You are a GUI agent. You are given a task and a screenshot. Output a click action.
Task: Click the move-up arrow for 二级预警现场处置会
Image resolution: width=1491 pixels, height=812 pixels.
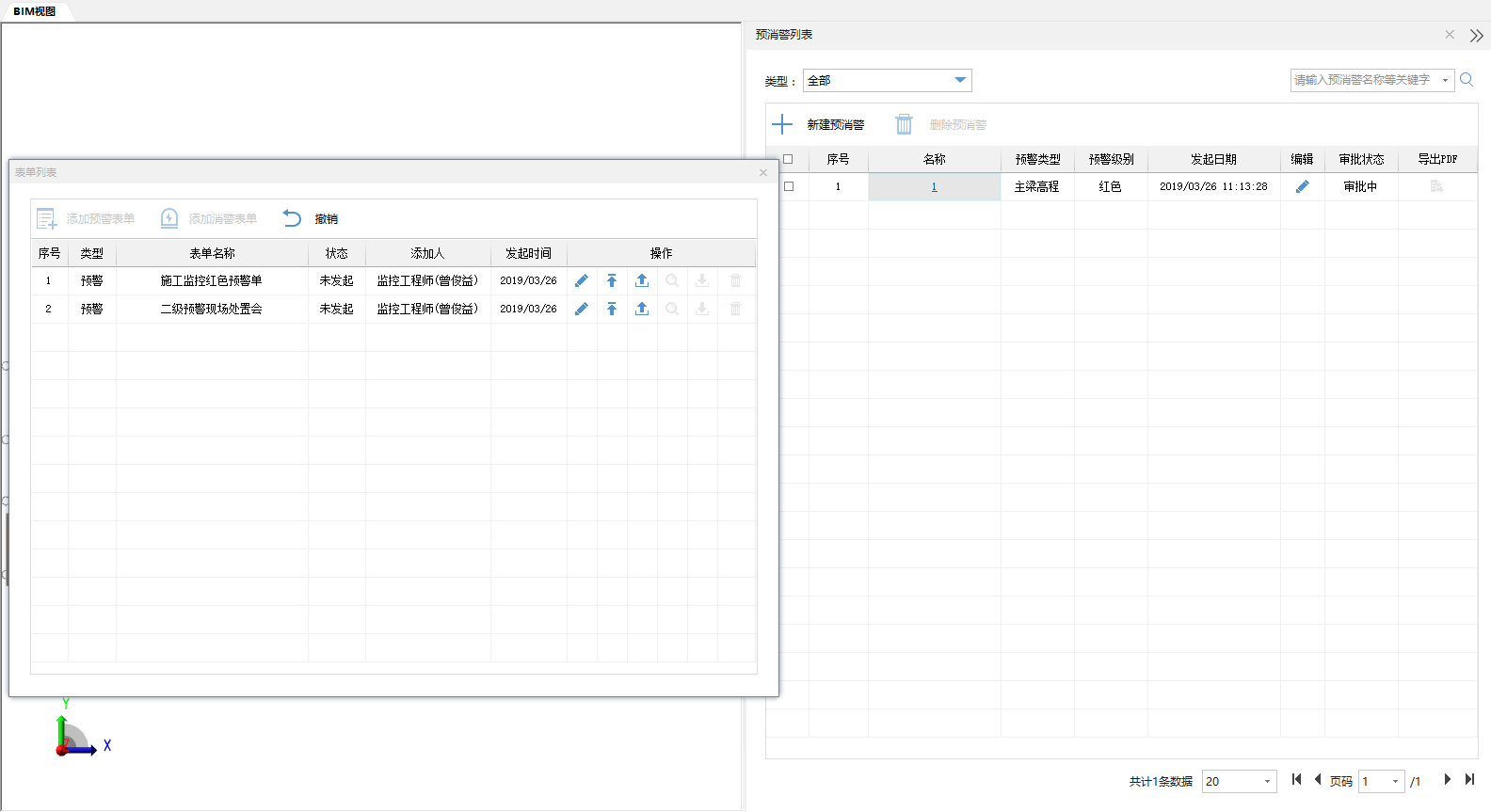coord(612,309)
